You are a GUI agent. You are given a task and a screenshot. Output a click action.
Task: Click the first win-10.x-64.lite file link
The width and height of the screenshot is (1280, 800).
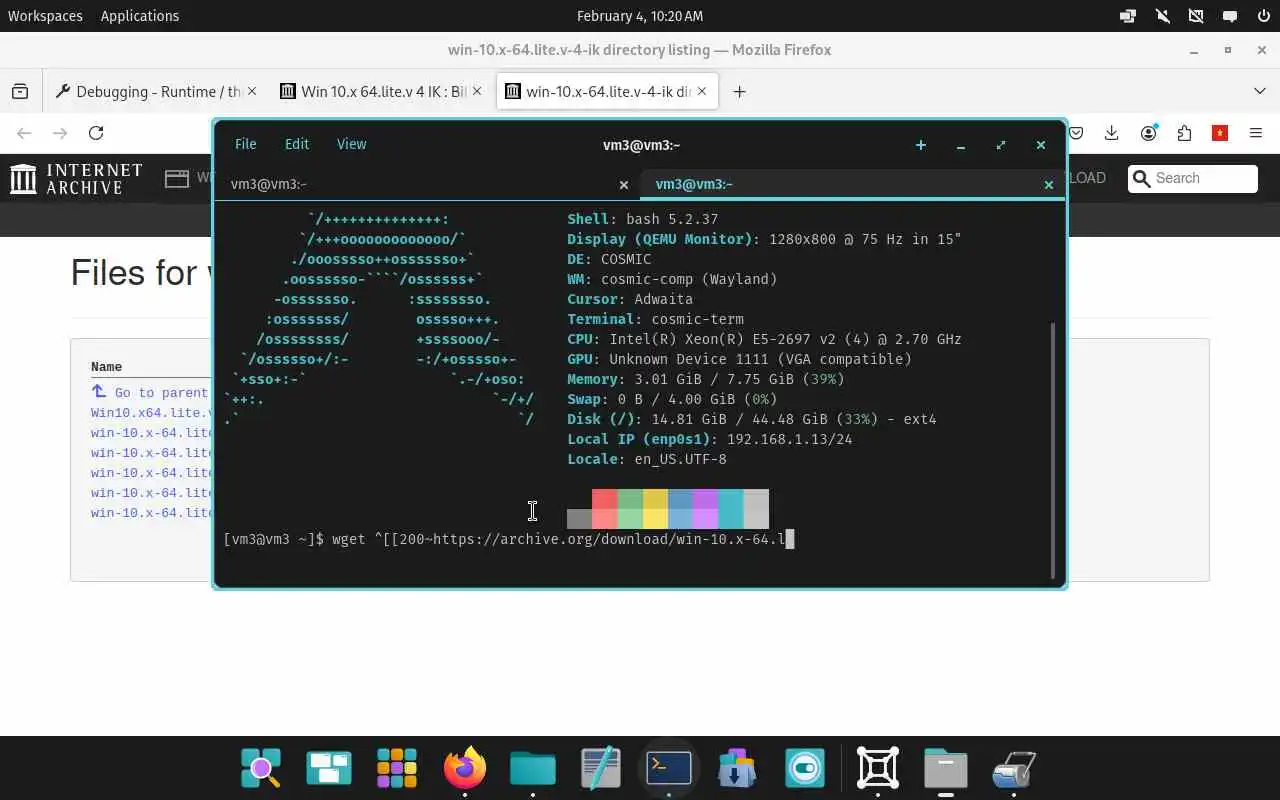(152, 433)
